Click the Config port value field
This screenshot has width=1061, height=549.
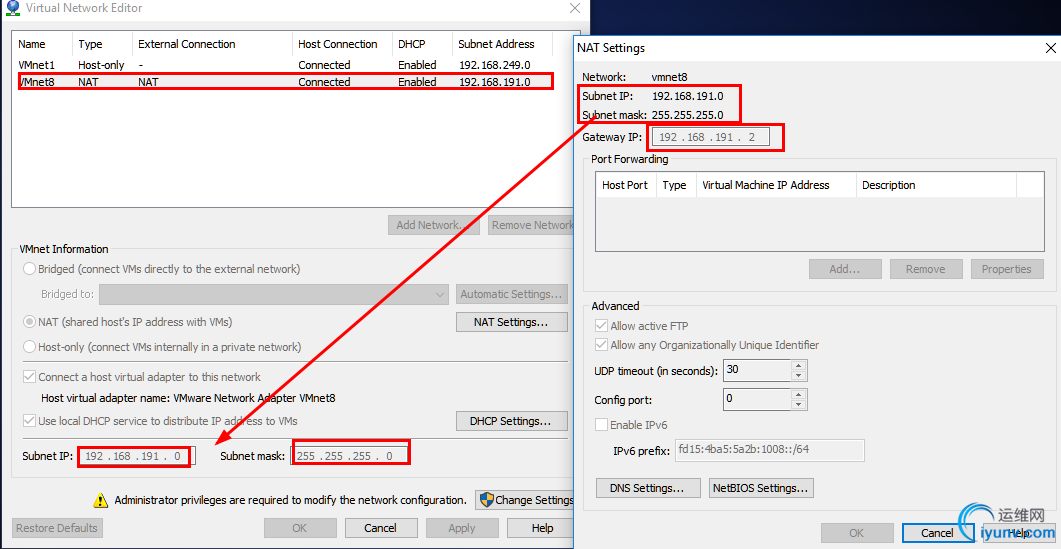coord(757,399)
